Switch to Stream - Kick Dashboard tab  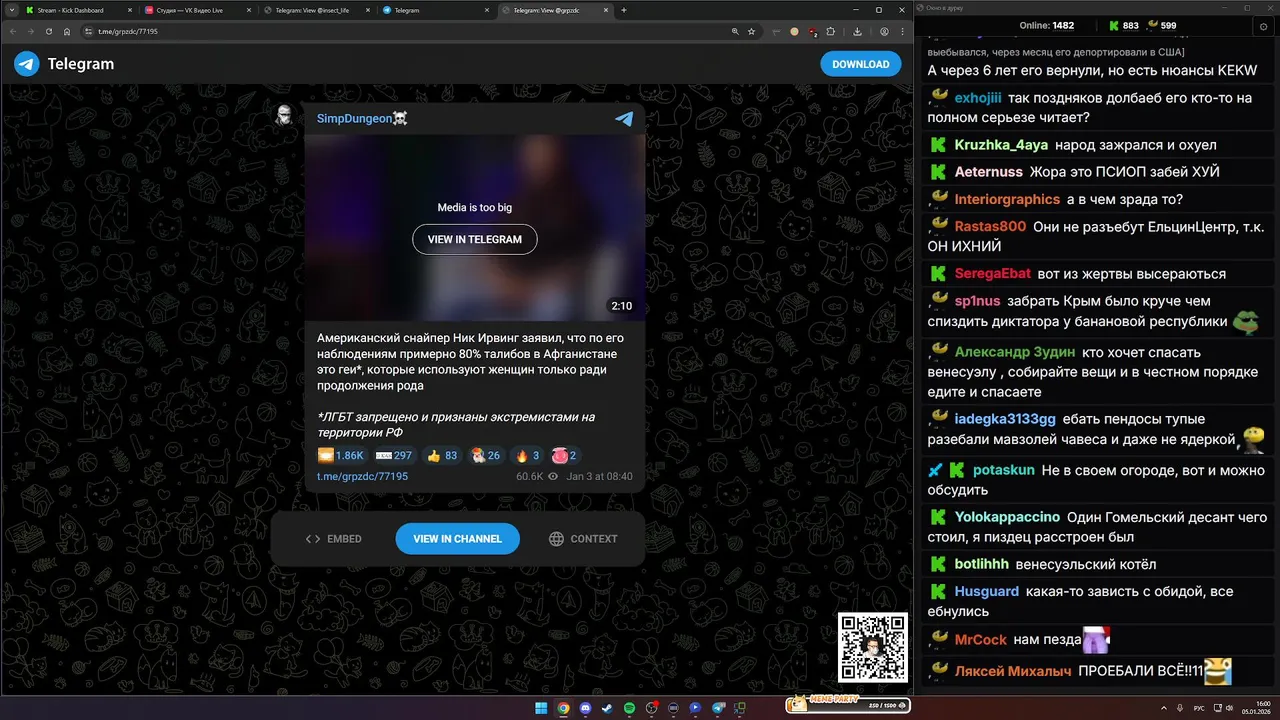pos(76,10)
